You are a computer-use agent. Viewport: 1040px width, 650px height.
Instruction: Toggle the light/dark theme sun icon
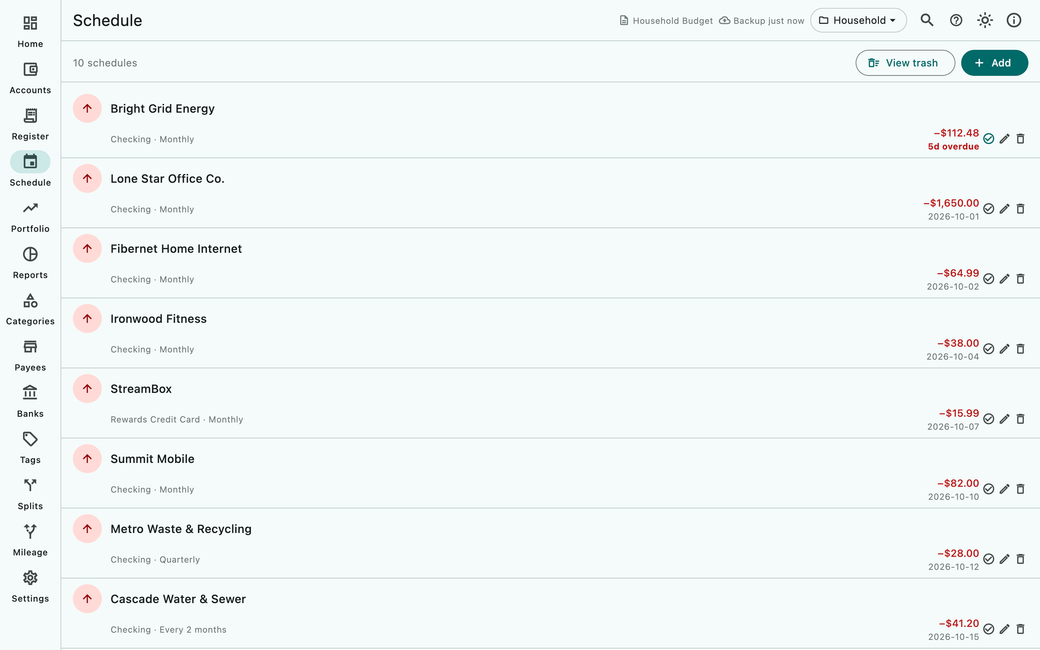click(x=985, y=21)
